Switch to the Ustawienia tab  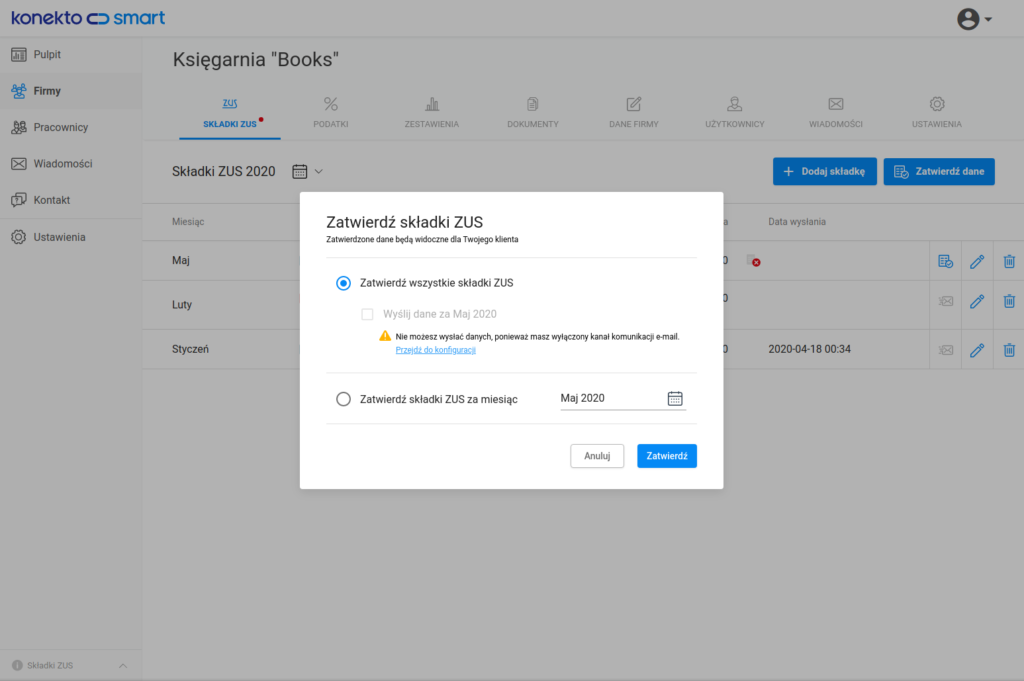937,113
